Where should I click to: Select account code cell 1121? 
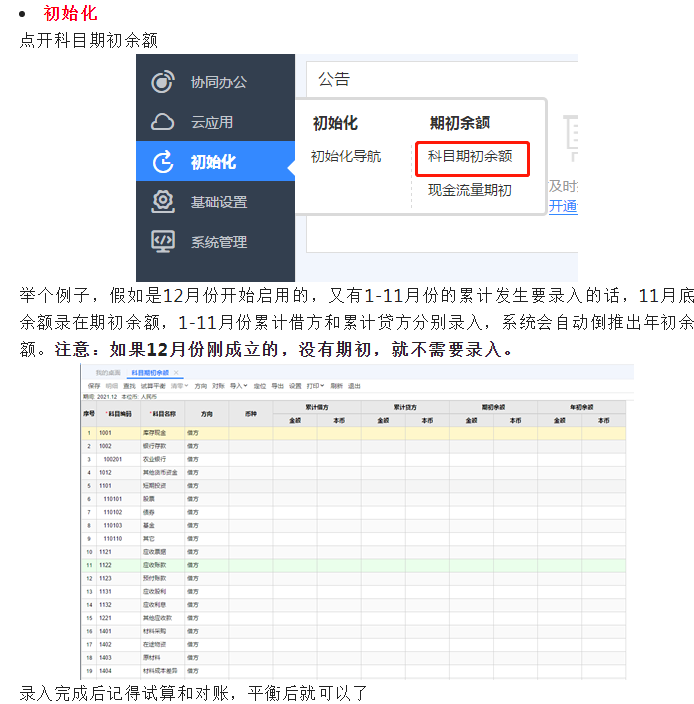(119, 552)
